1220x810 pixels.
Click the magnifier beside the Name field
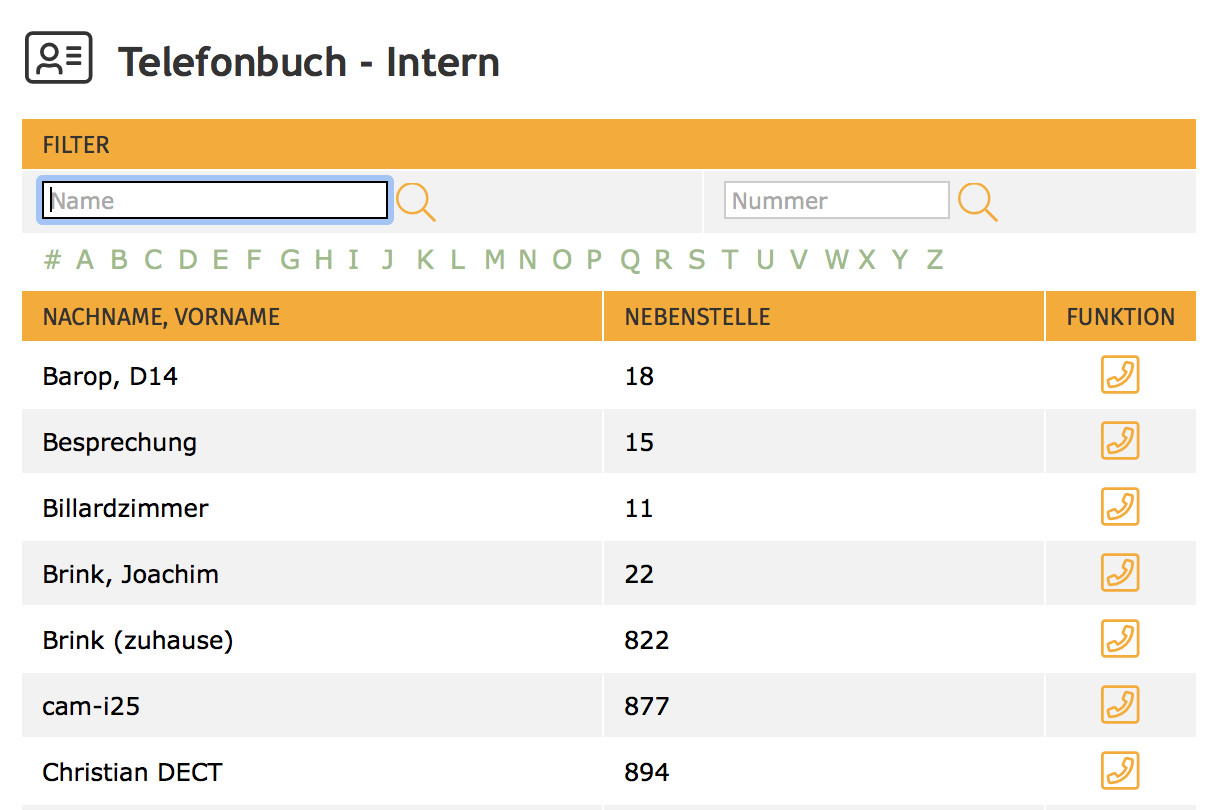[416, 202]
